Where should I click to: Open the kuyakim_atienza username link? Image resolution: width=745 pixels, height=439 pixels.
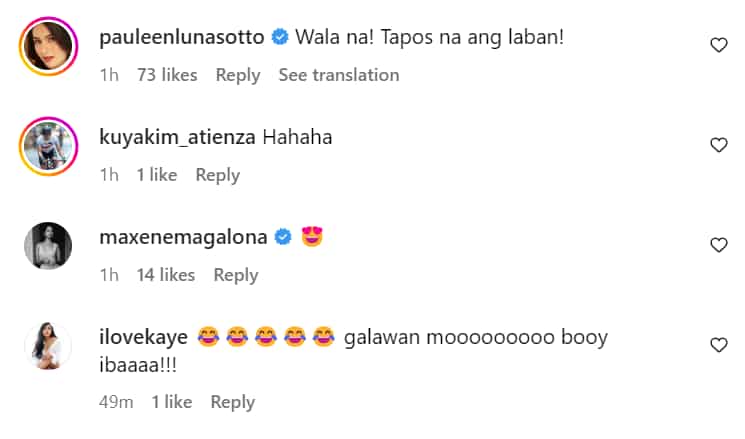click(x=177, y=137)
